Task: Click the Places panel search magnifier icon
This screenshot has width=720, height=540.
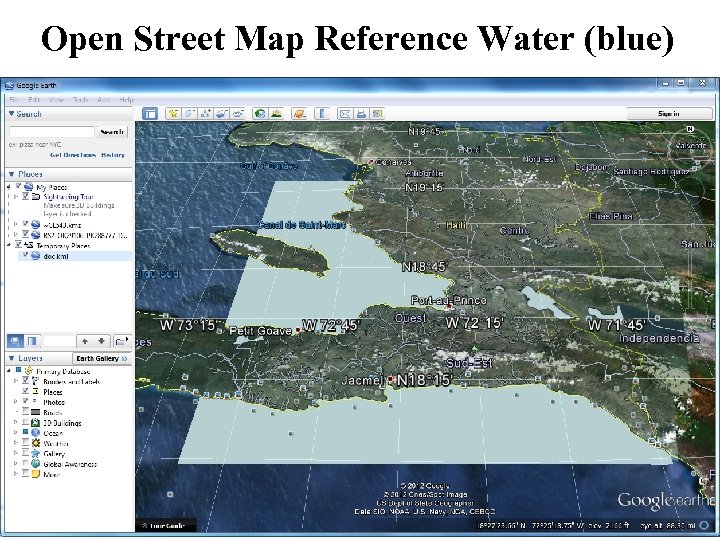Action: (15, 341)
